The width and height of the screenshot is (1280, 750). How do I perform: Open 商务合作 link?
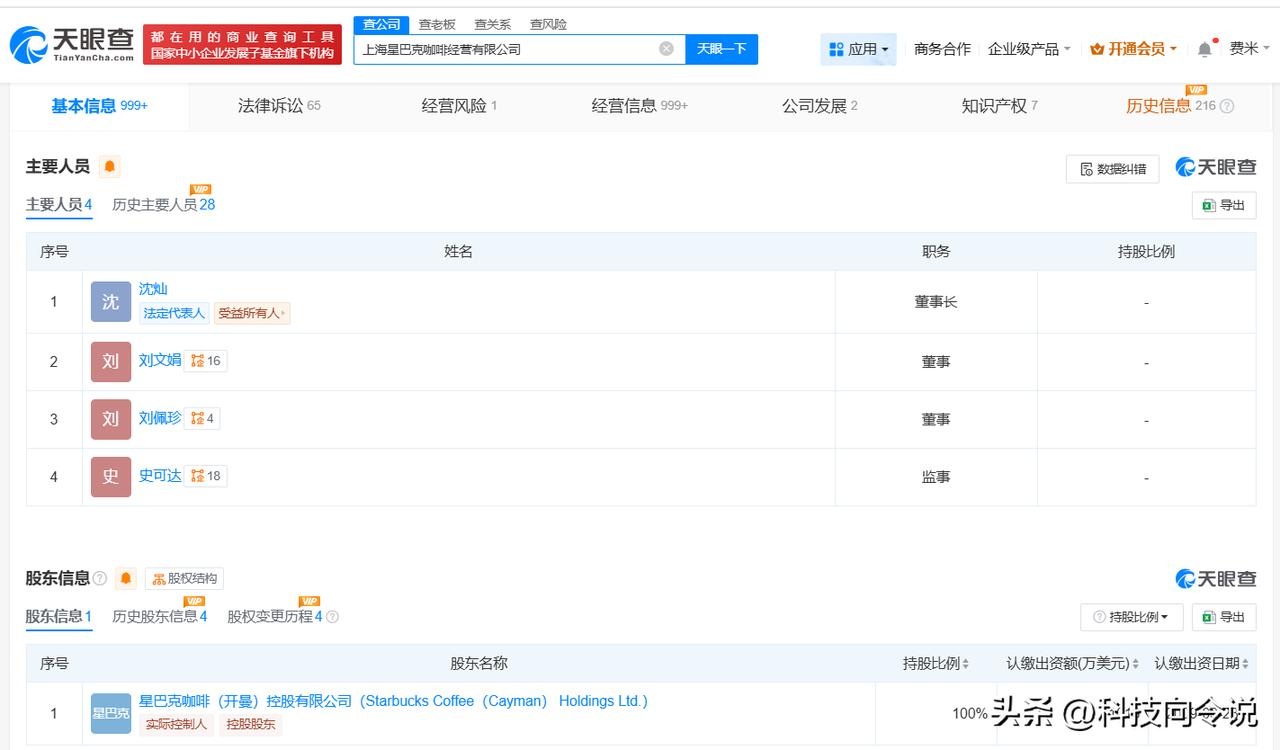pyautogui.click(x=942, y=49)
